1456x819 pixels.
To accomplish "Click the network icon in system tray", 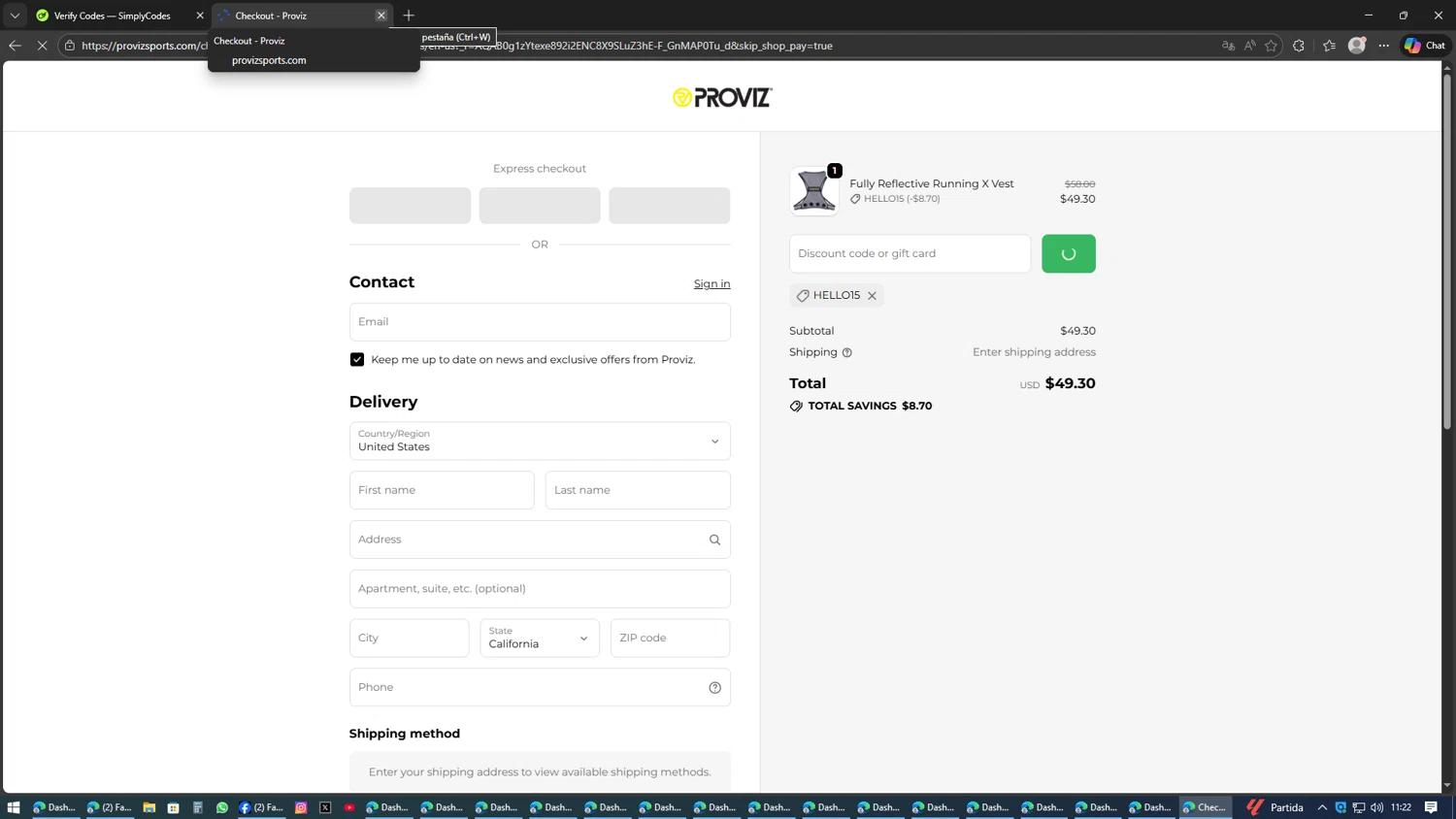I will point(1359,807).
